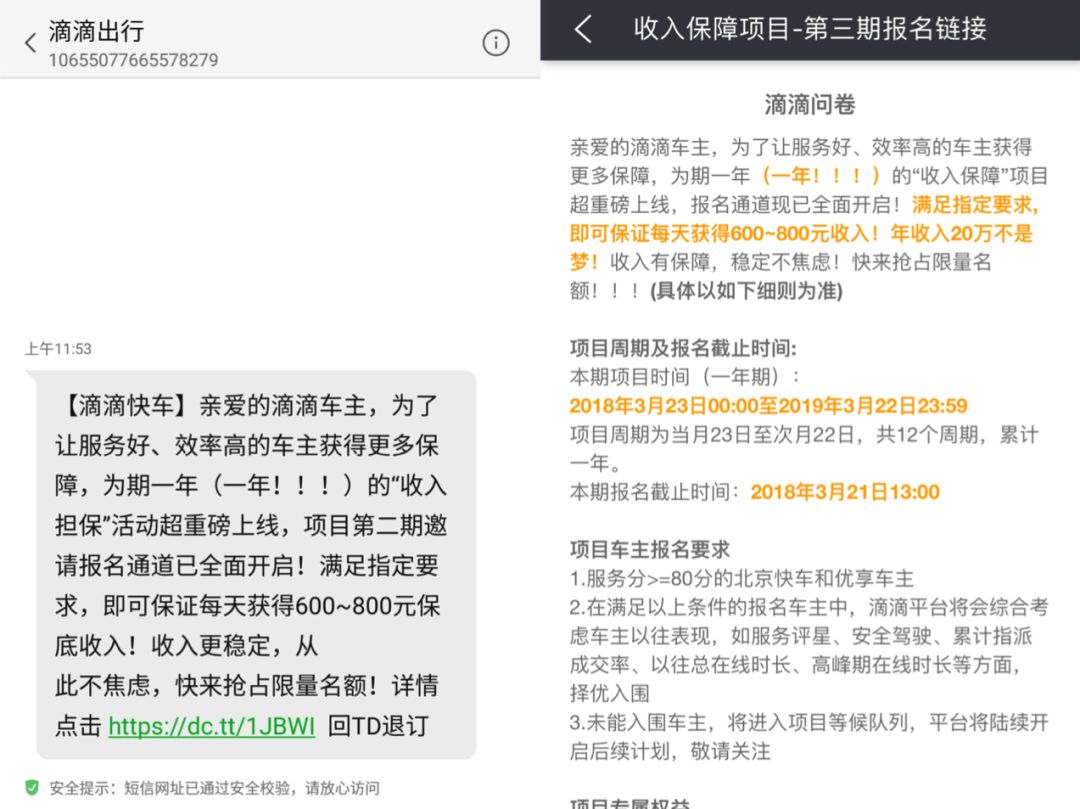The height and width of the screenshot is (809, 1080).
Task: Tap the back arrow on 收入保障项目 page
Action: (583, 29)
